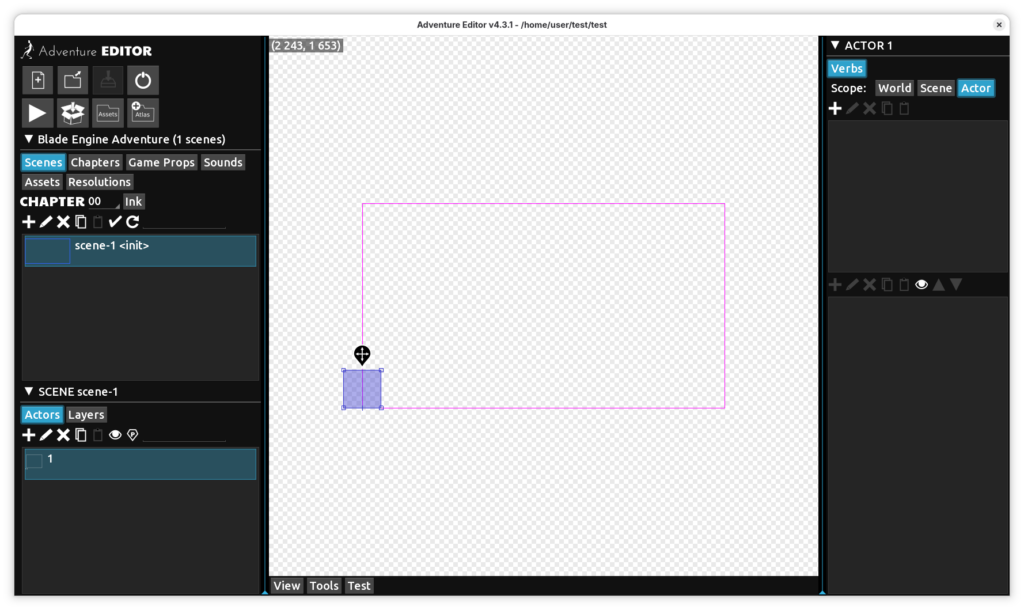Click greyed edit verb pencil icon

[852, 108]
